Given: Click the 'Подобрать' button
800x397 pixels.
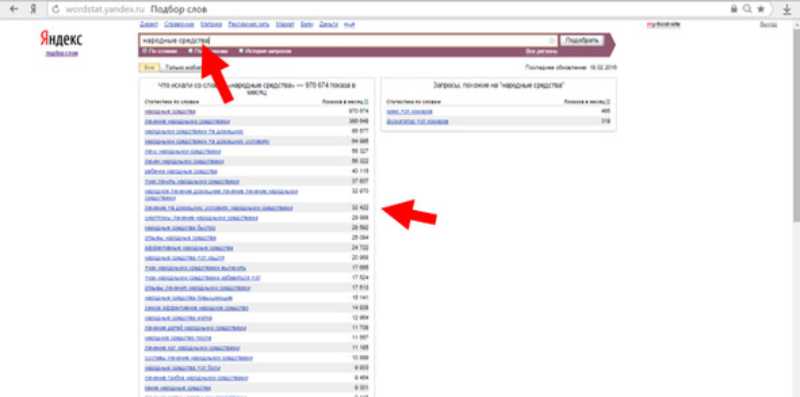Looking at the screenshot, I should tap(582, 40).
